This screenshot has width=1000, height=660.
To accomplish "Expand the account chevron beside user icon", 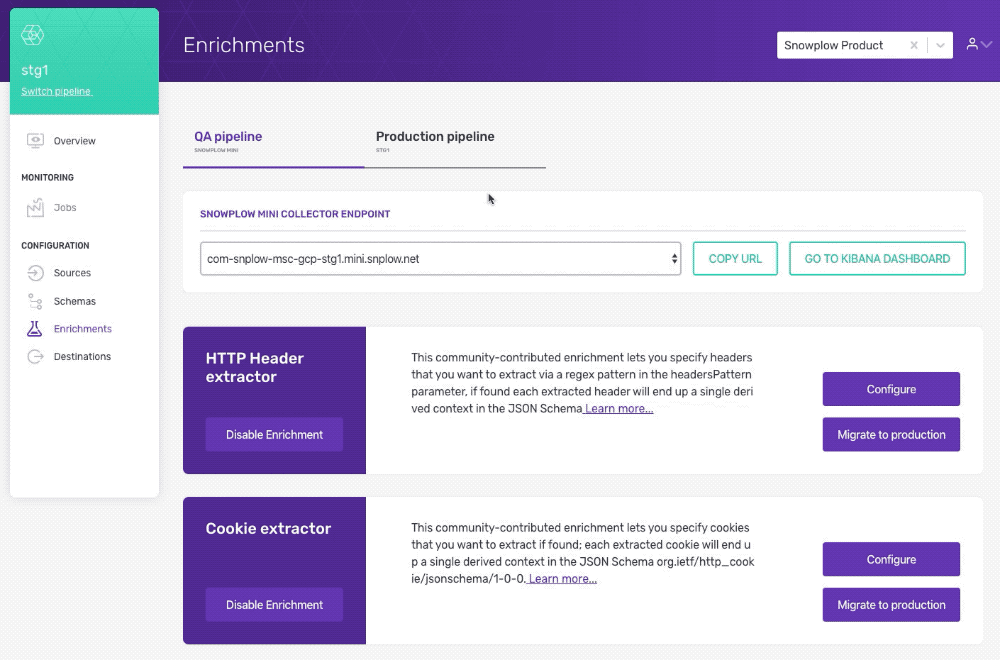I will coord(986,45).
